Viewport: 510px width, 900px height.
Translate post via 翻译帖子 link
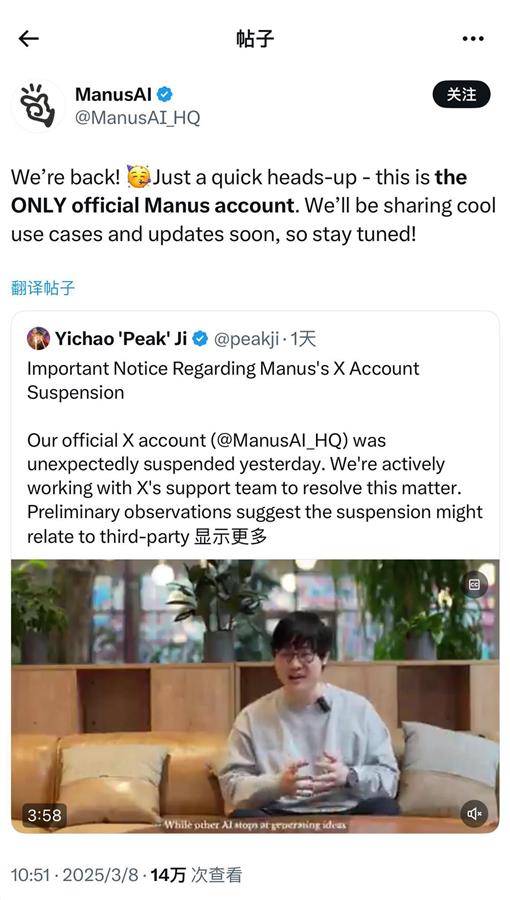pyautogui.click(x=43, y=288)
